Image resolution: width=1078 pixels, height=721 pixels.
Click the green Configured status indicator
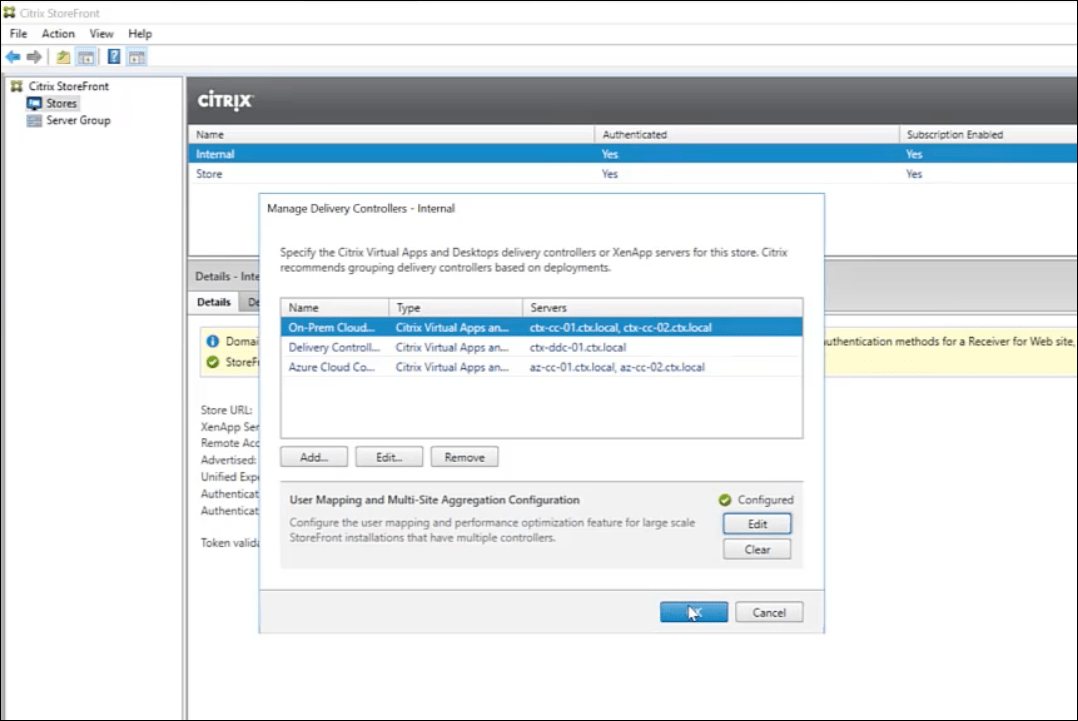[727, 499]
